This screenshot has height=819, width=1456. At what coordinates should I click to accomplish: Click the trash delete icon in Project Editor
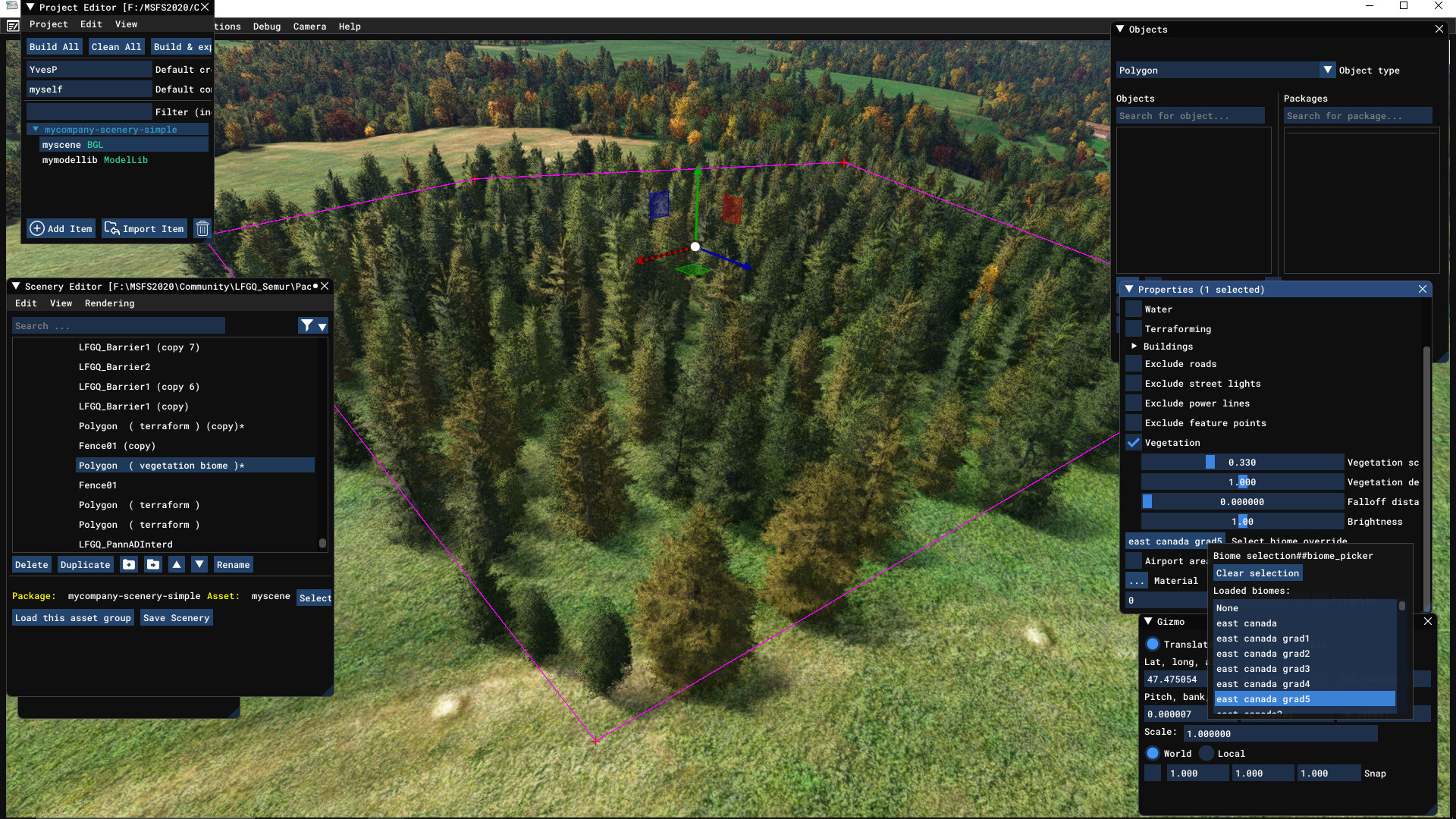tap(202, 228)
